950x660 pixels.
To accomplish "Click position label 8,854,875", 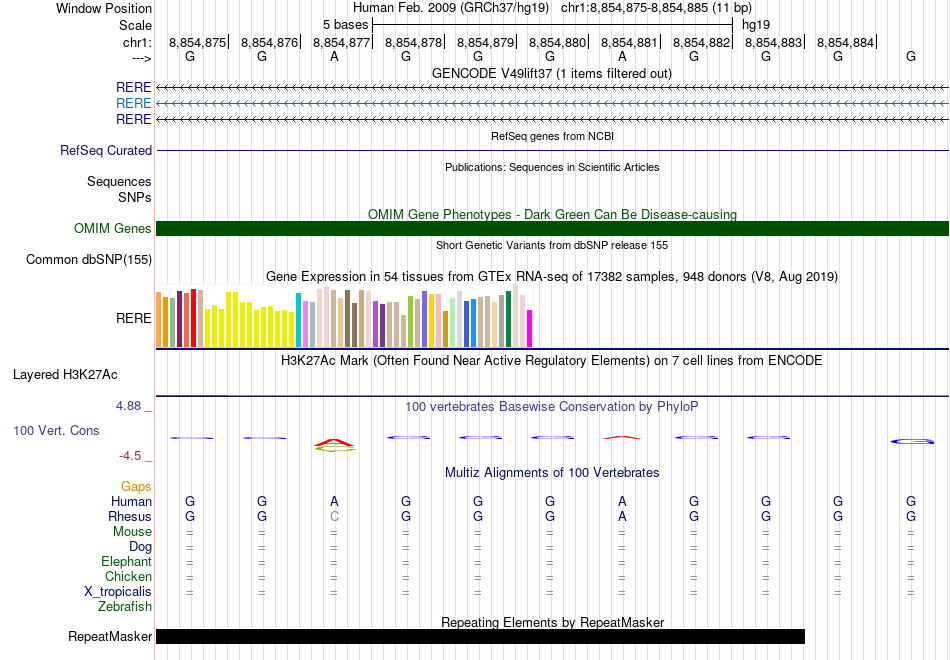I will coord(197,42).
